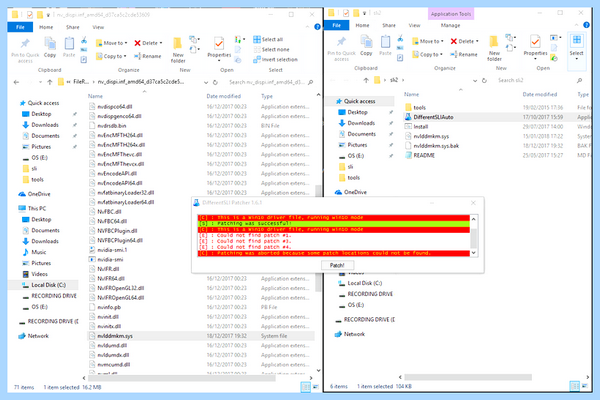The image size is (600, 400).
Task: Open Copy to dropdown in left window
Action: click(111, 56)
